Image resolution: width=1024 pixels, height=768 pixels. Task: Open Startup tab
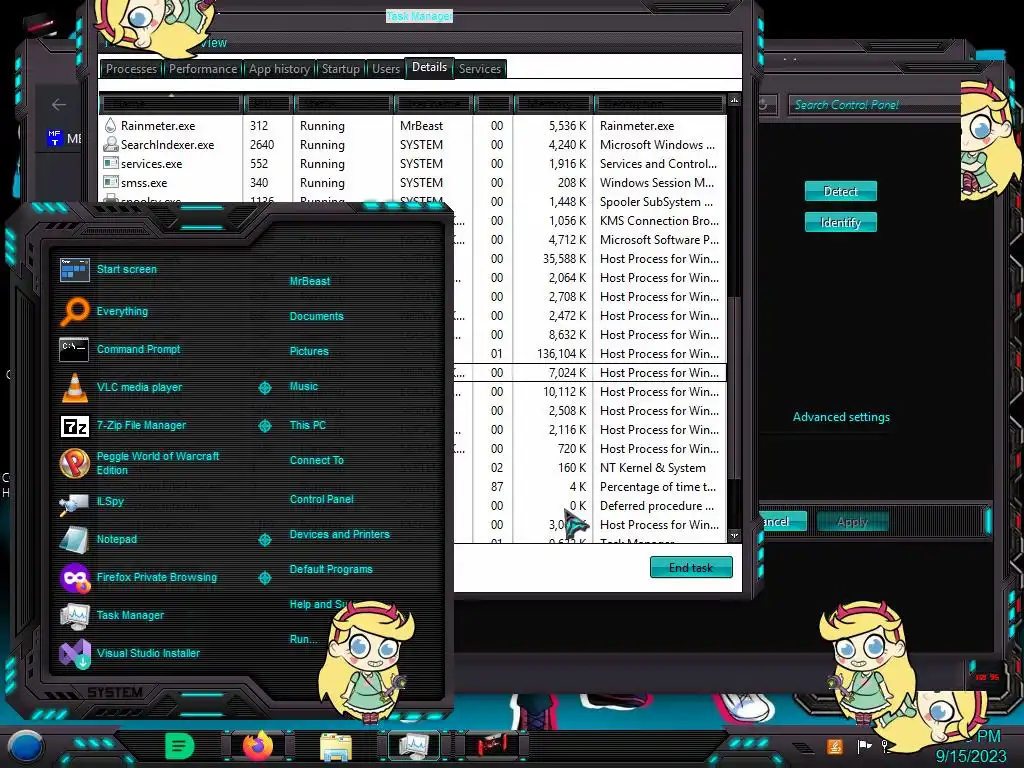[x=340, y=69]
